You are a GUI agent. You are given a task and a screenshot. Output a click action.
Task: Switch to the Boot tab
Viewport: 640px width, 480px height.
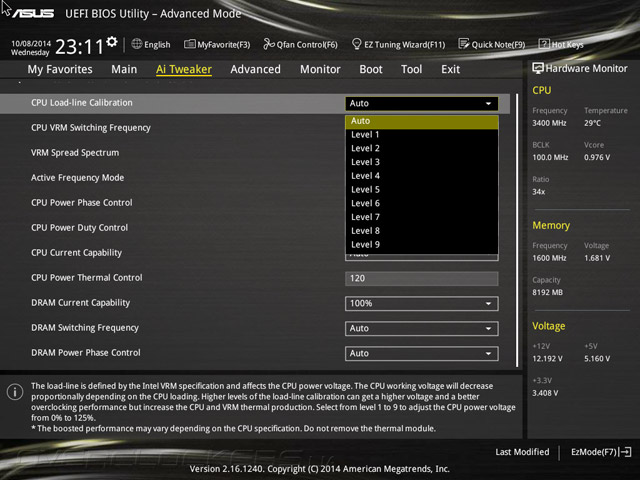371,69
